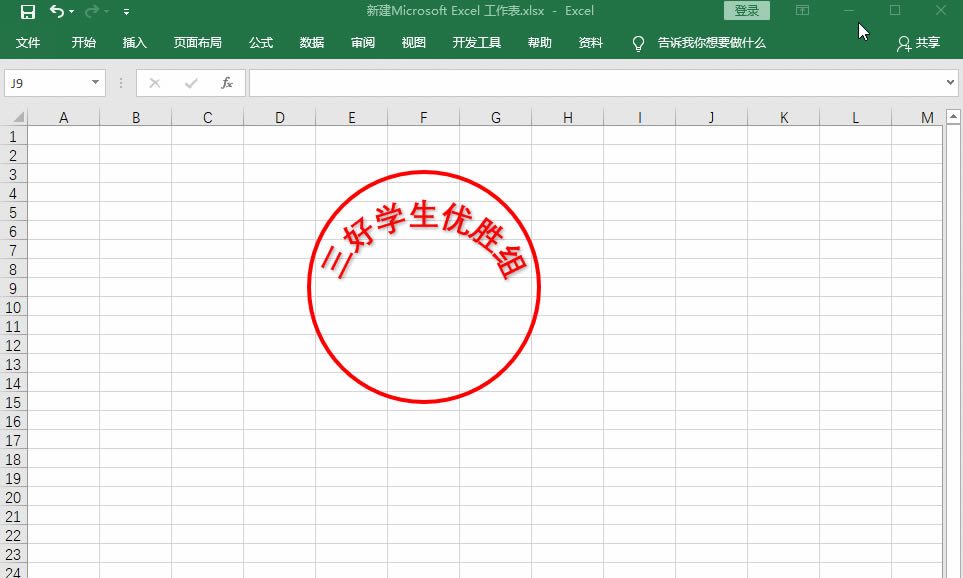Switch to the 公式 ribbon tab
The image size is (963, 578).
[261, 43]
